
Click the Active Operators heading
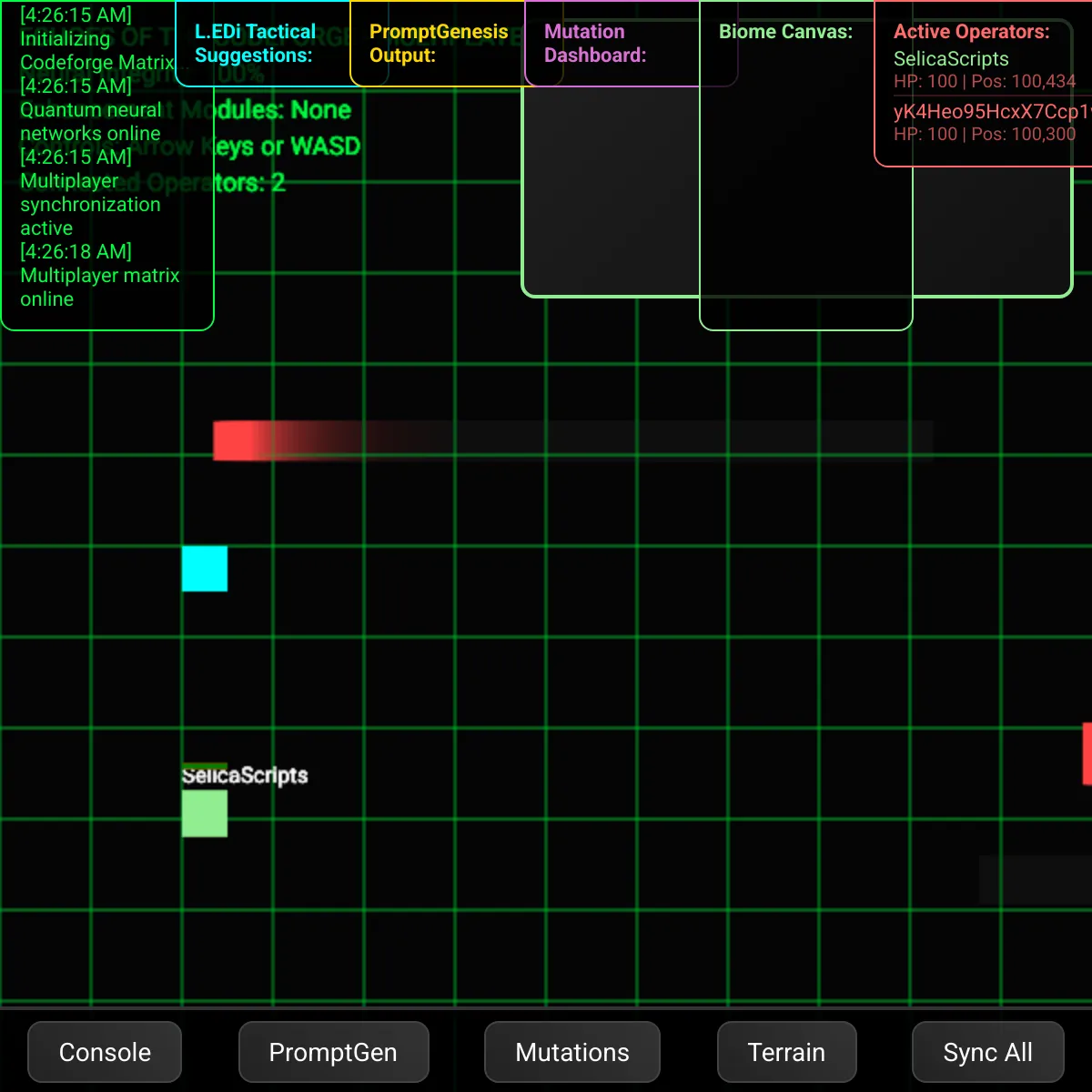coord(971,32)
